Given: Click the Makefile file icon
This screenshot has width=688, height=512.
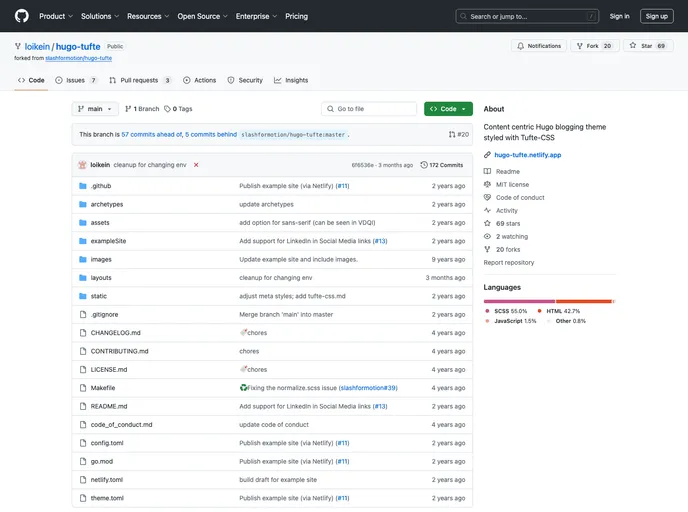Looking at the screenshot, I should (x=83, y=387).
